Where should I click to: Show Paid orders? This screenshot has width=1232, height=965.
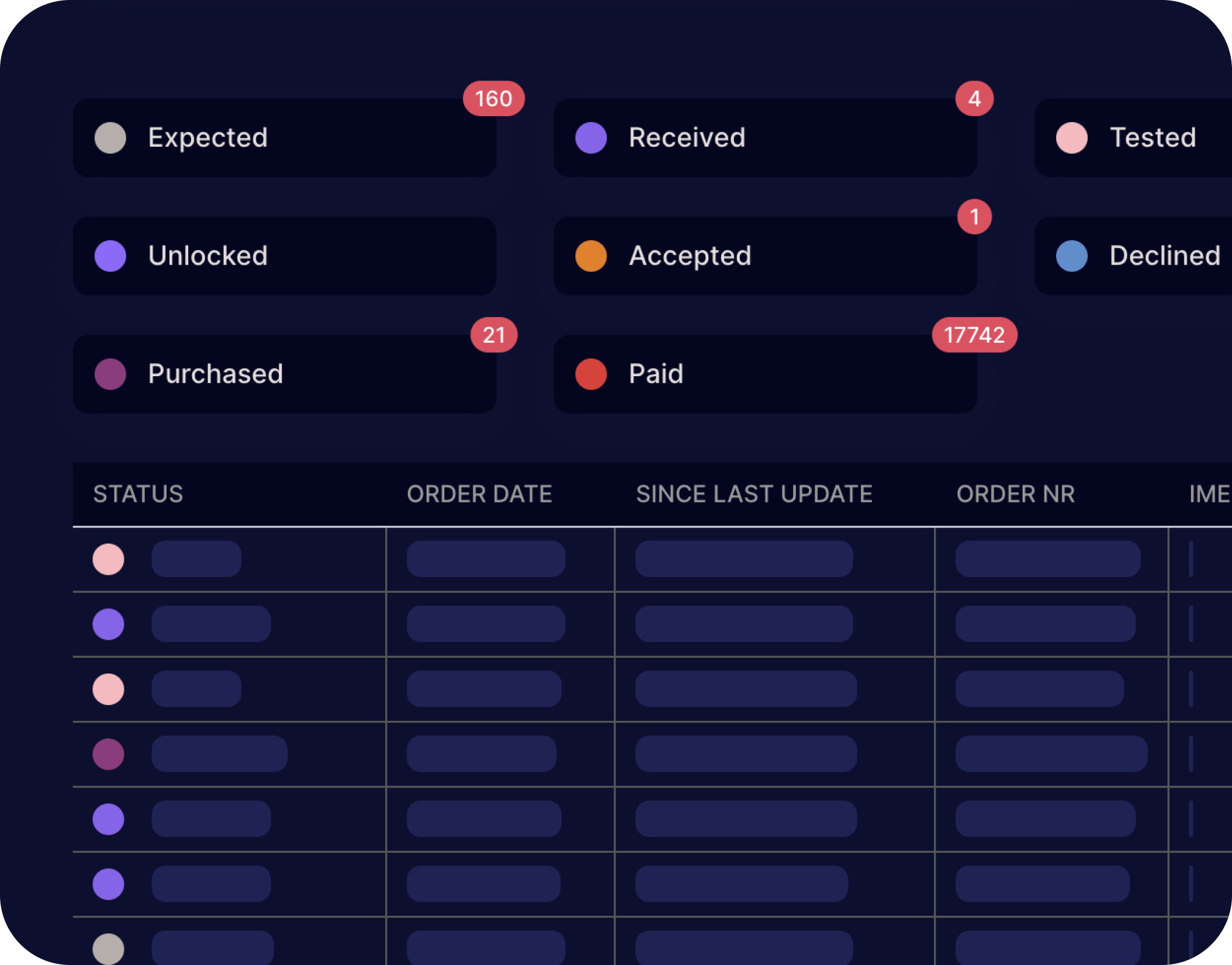764,374
